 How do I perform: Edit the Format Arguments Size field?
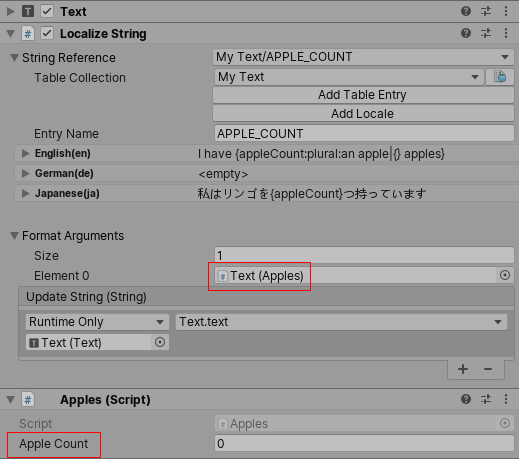pos(364,256)
